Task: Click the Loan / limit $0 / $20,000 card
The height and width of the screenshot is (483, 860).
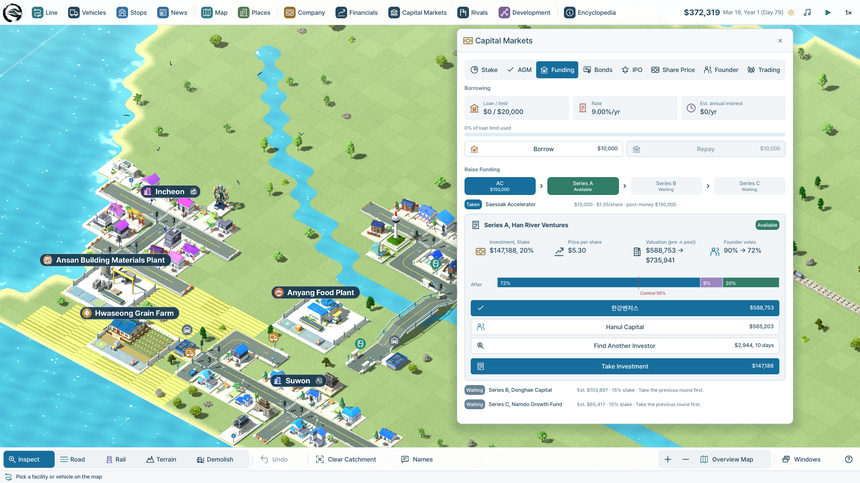Action: (517, 108)
